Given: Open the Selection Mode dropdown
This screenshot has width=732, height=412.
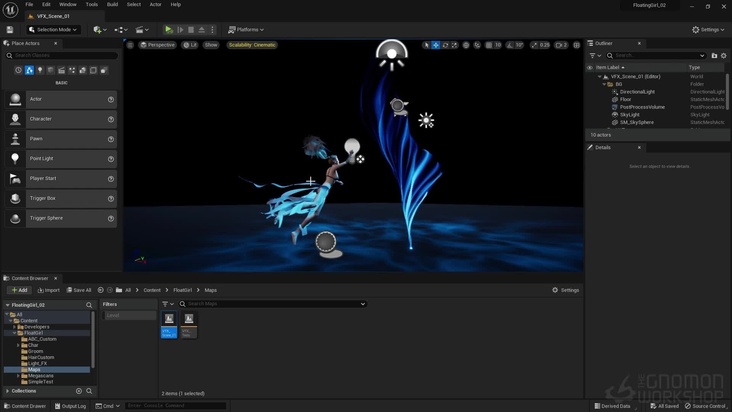Looking at the screenshot, I should click(x=53, y=30).
